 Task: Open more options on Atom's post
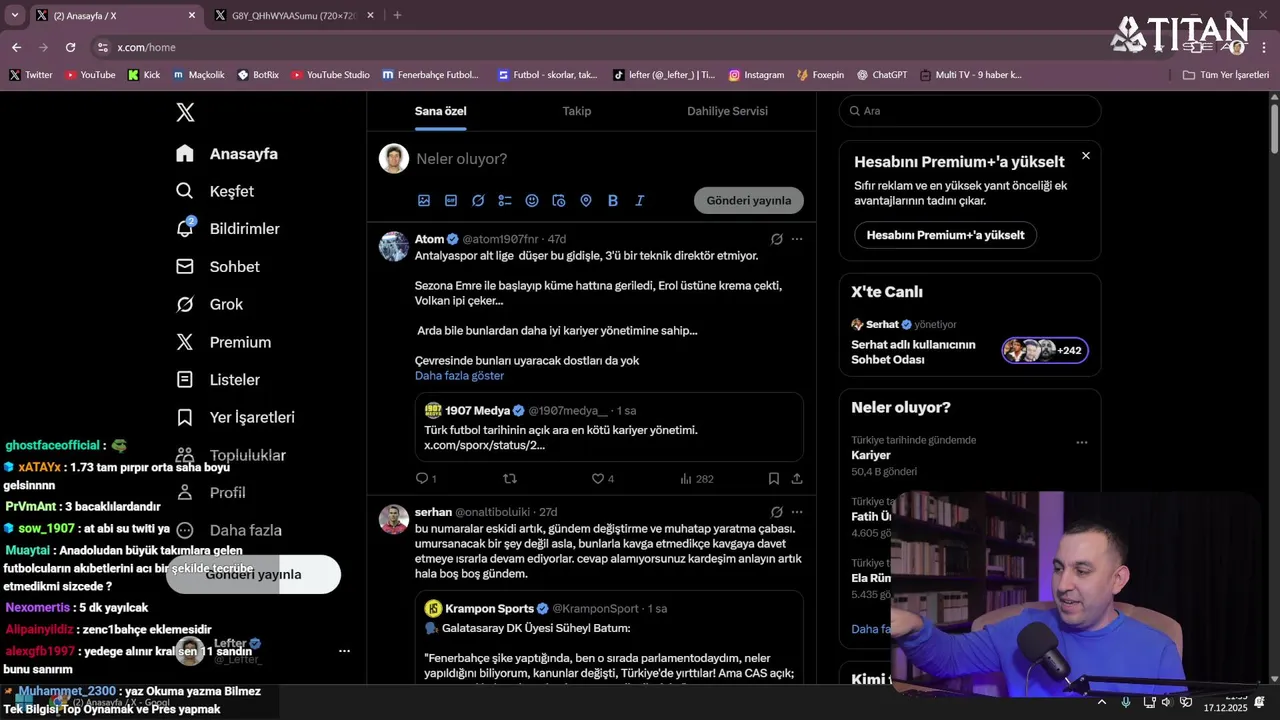(x=797, y=239)
